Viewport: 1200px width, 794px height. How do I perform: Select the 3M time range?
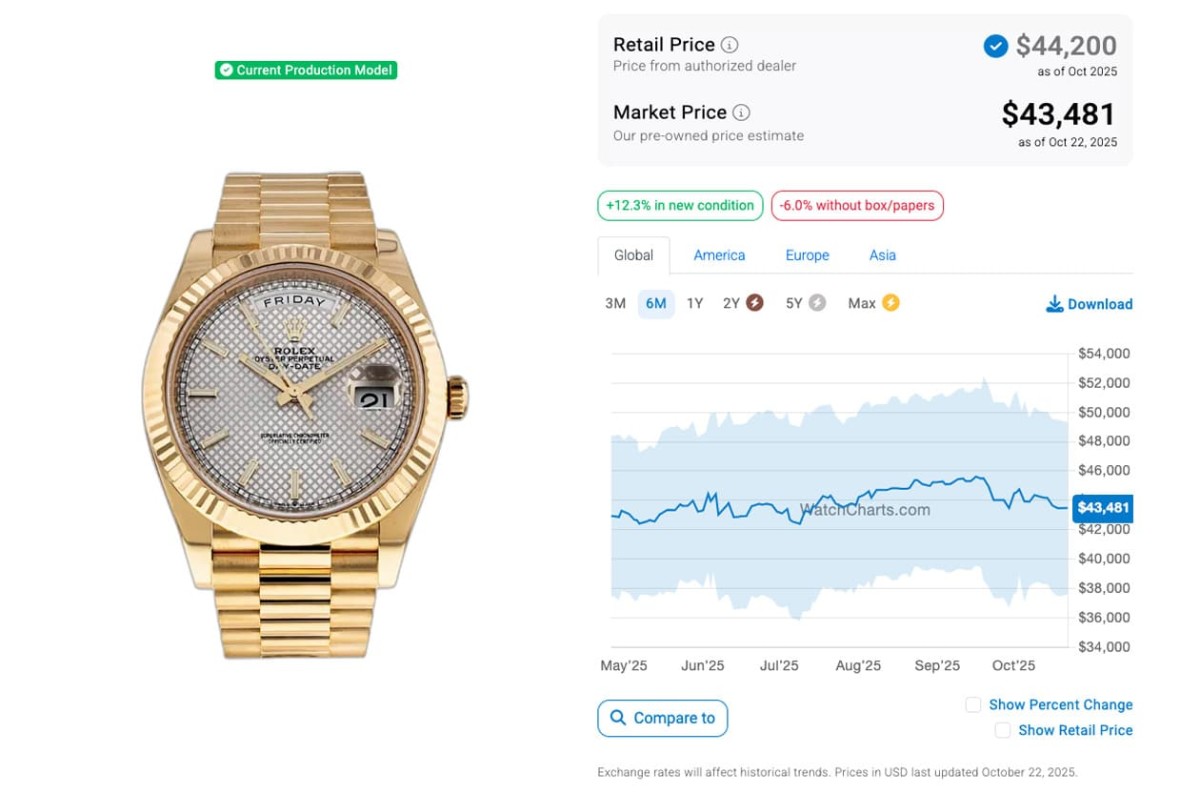pyautogui.click(x=615, y=303)
